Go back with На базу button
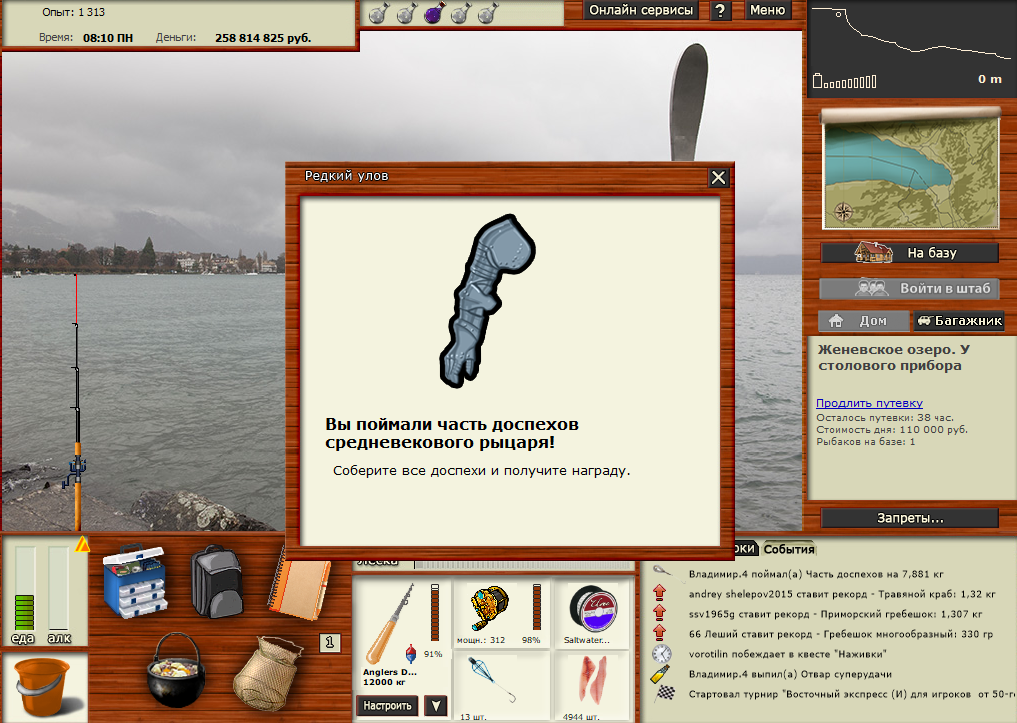Screen dimensions: 1017x723 coord(909,253)
